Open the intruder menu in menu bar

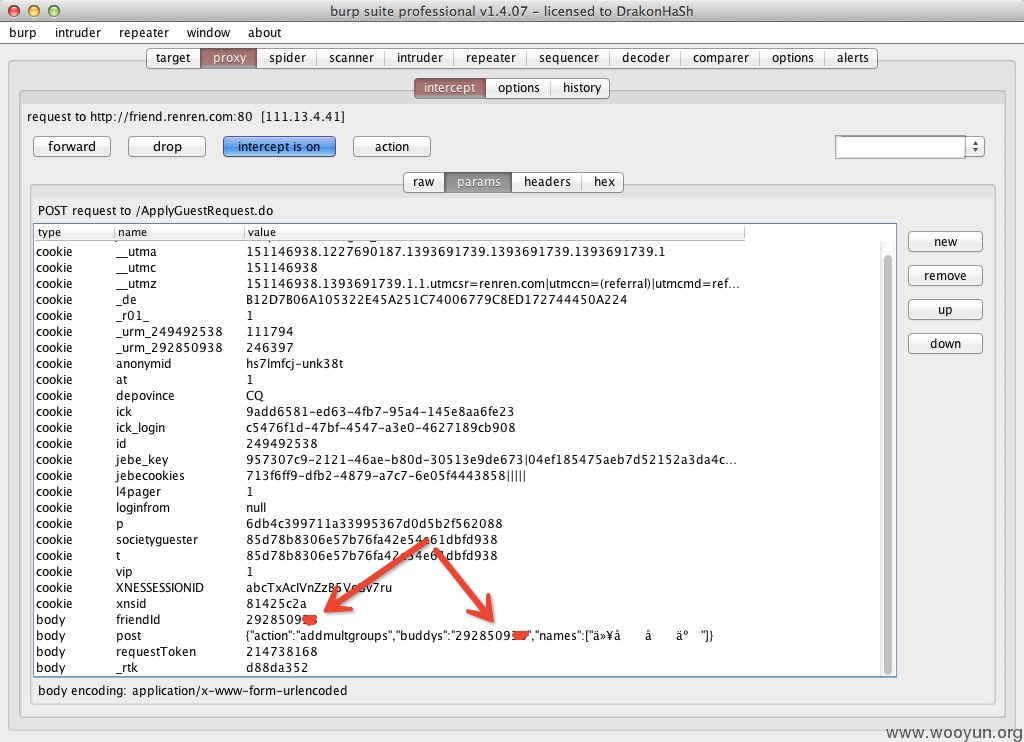(x=78, y=33)
